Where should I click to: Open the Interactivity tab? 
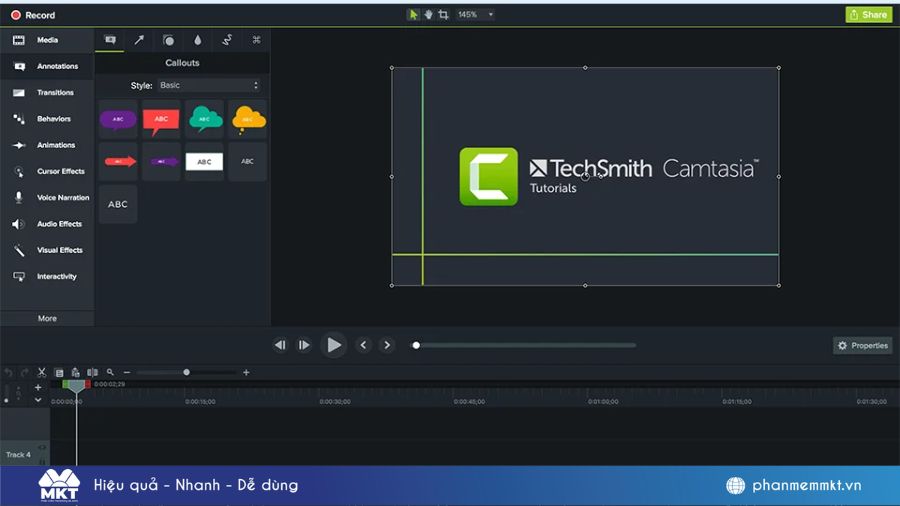click(47, 277)
